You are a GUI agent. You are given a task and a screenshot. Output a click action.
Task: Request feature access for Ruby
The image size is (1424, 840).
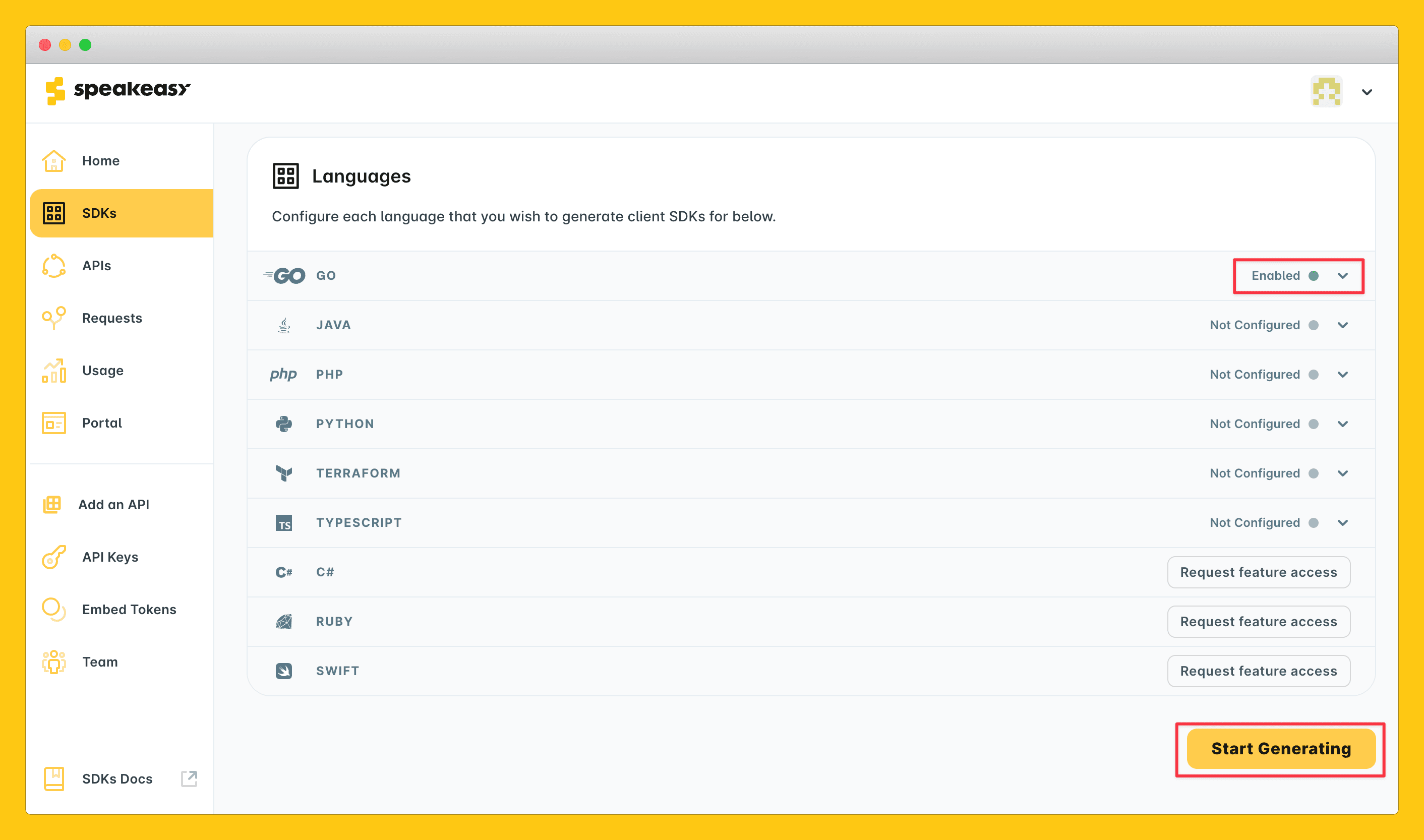point(1259,622)
